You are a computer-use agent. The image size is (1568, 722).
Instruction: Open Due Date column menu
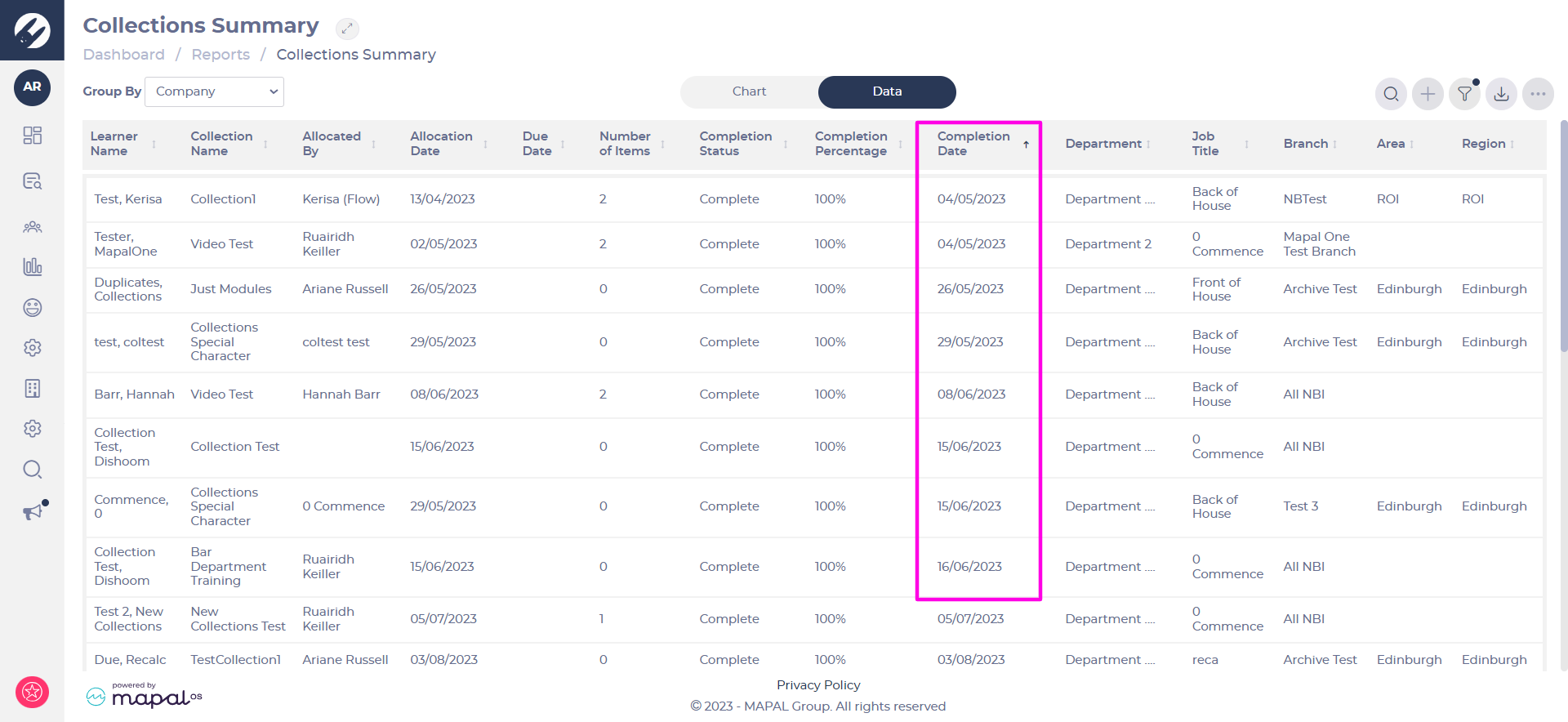pyautogui.click(x=563, y=145)
